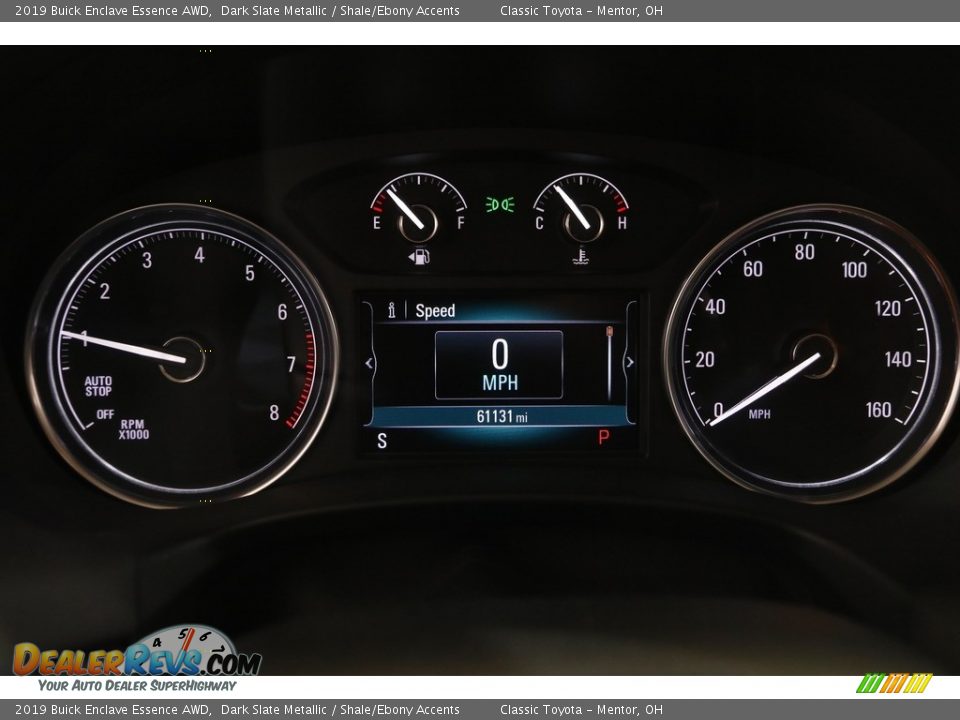Click the S gear indicator
Viewport: 960px width, 720px height.
click(382, 441)
